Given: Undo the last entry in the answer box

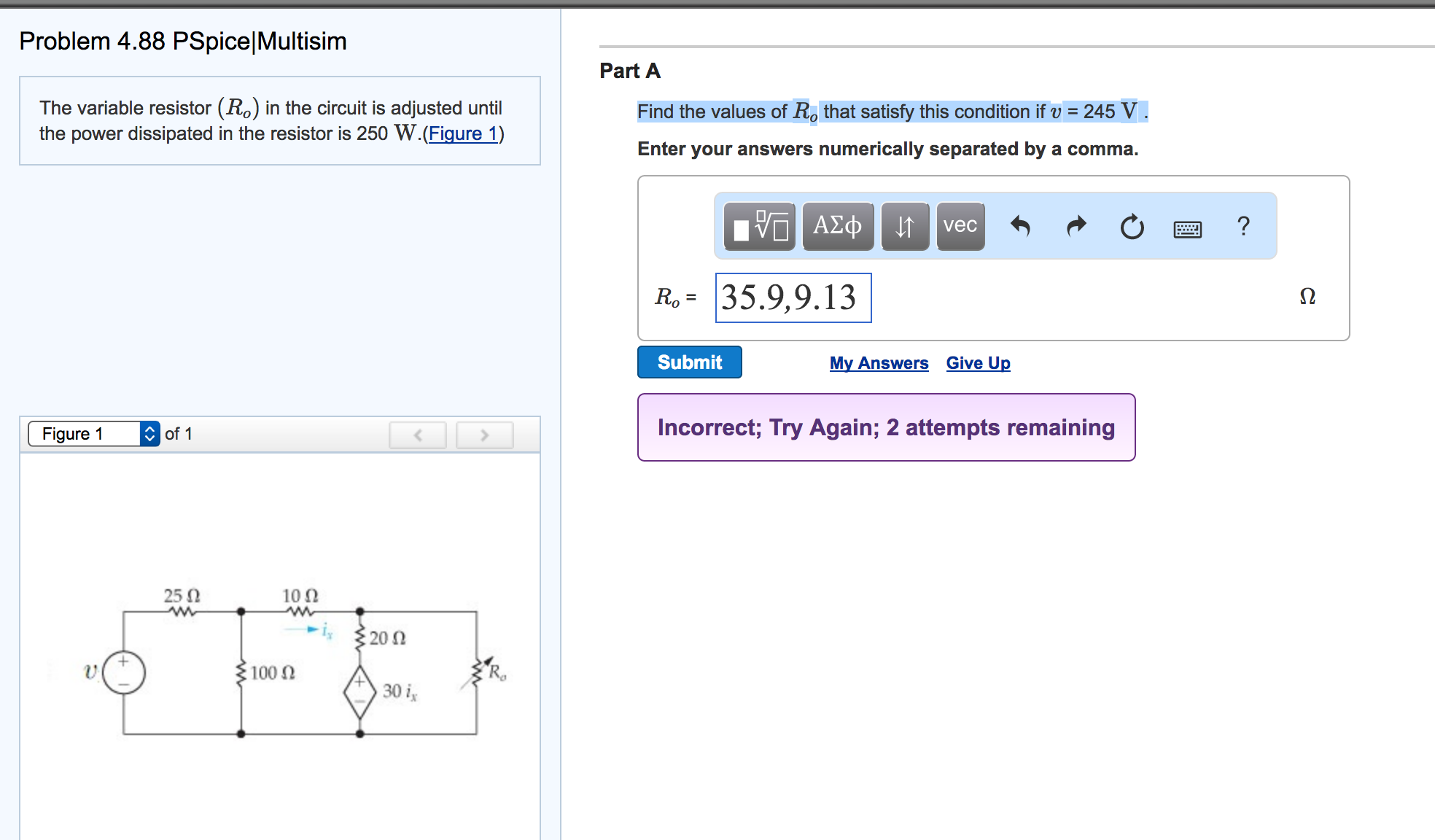Looking at the screenshot, I should [1022, 227].
